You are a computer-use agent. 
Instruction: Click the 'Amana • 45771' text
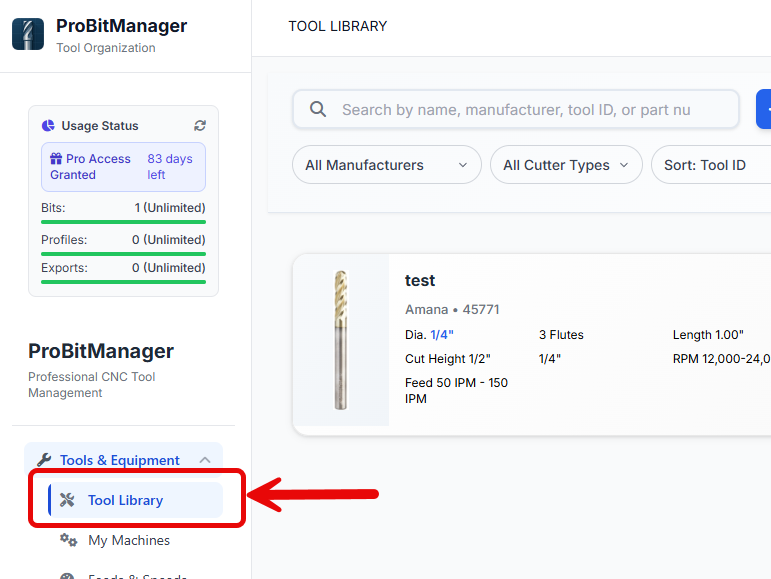[452, 309]
